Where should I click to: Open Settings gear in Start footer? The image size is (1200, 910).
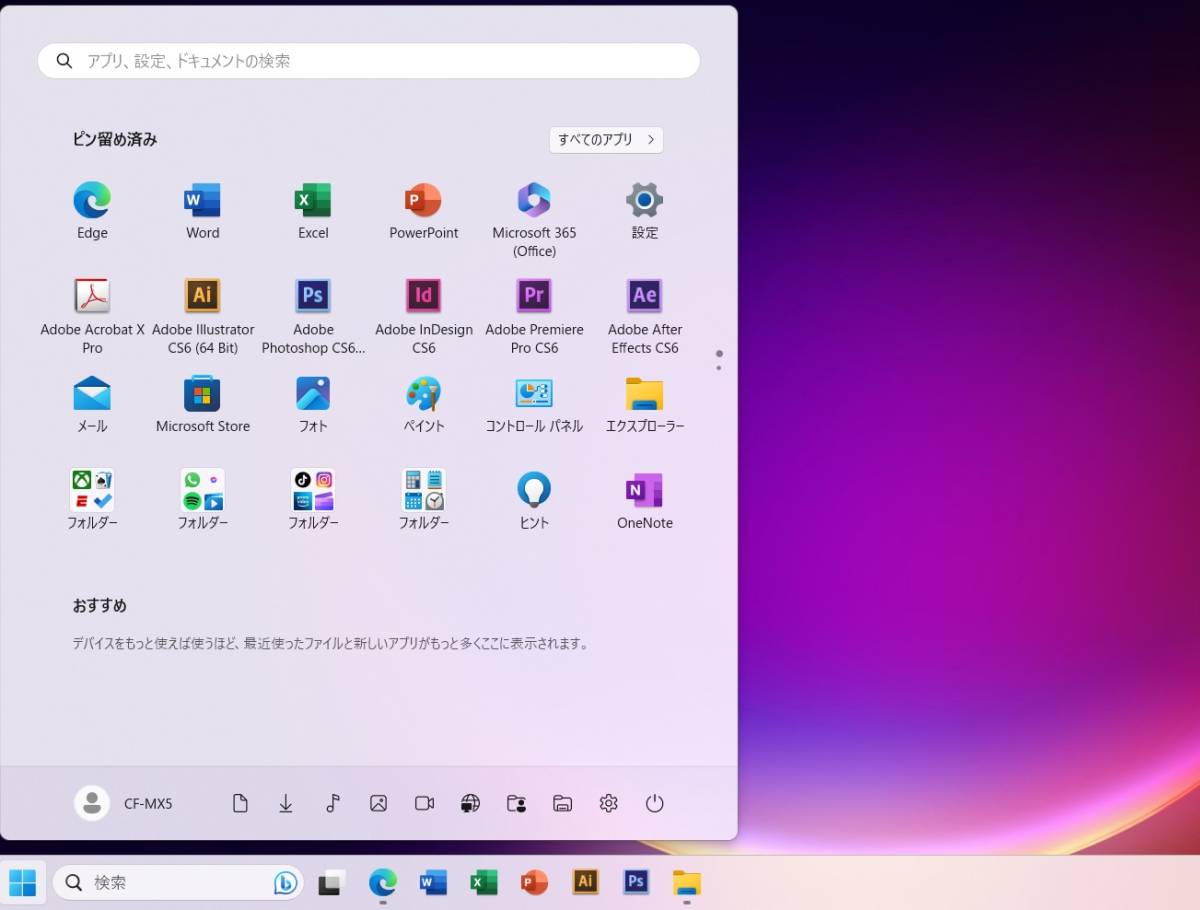pyautogui.click(x=608, y=803)
